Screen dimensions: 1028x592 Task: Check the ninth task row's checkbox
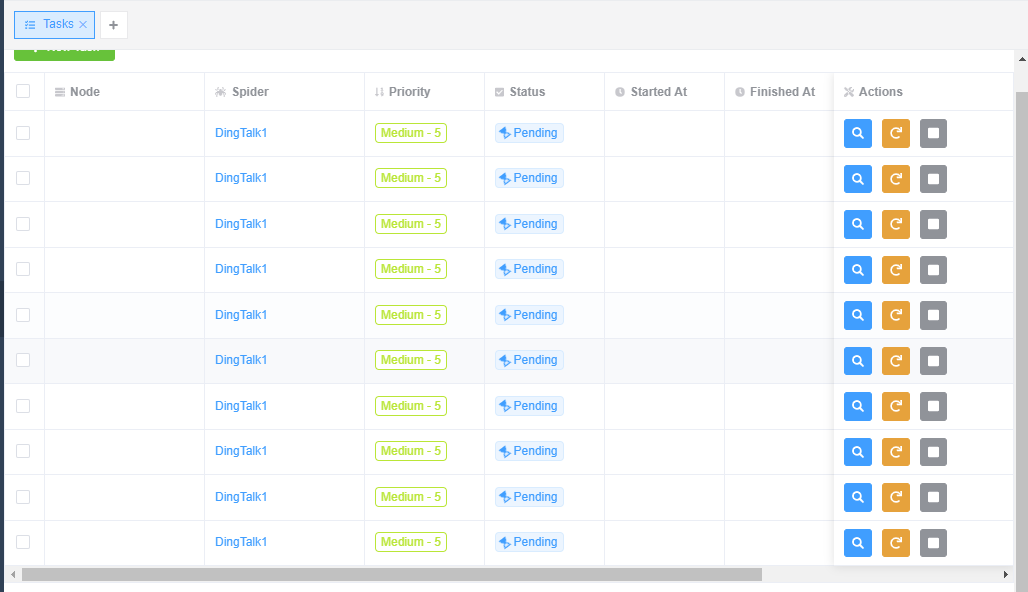(23, 497)
